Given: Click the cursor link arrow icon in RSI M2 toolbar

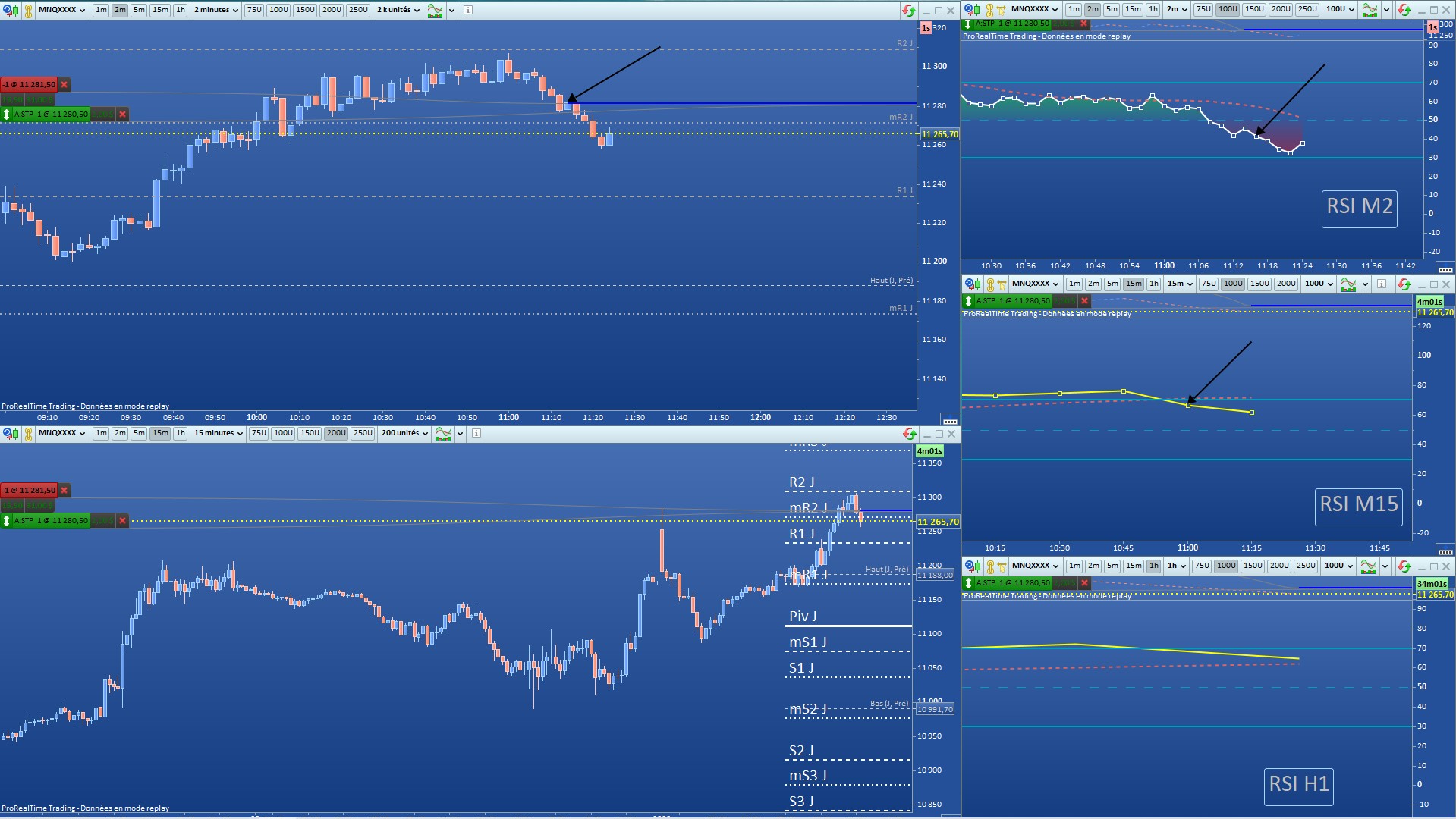Looking at the screenshot, I should coord(1002,10).
